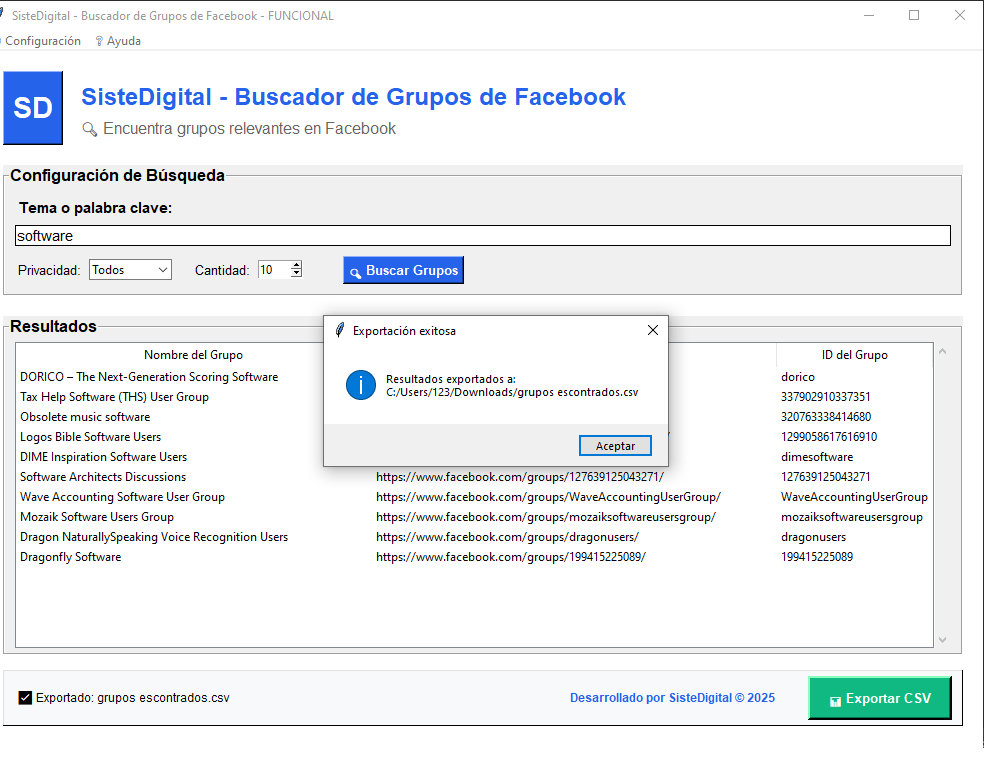Click ID 337902910337351
Image resolution: width=984 pixels, height=768 pixels.
pos(825,397)
